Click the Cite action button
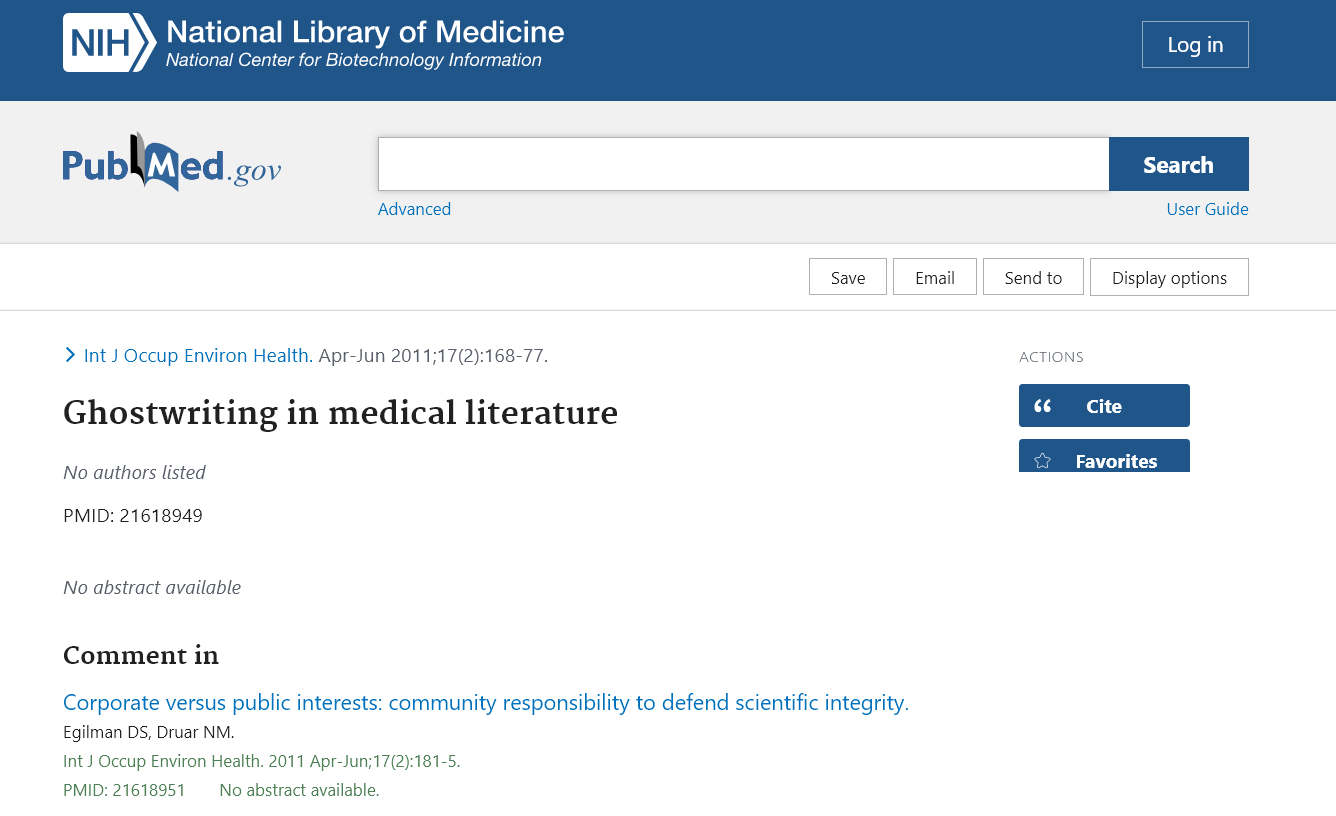Viewport: 1336px width, 816px height. (x=1104, y=406)
